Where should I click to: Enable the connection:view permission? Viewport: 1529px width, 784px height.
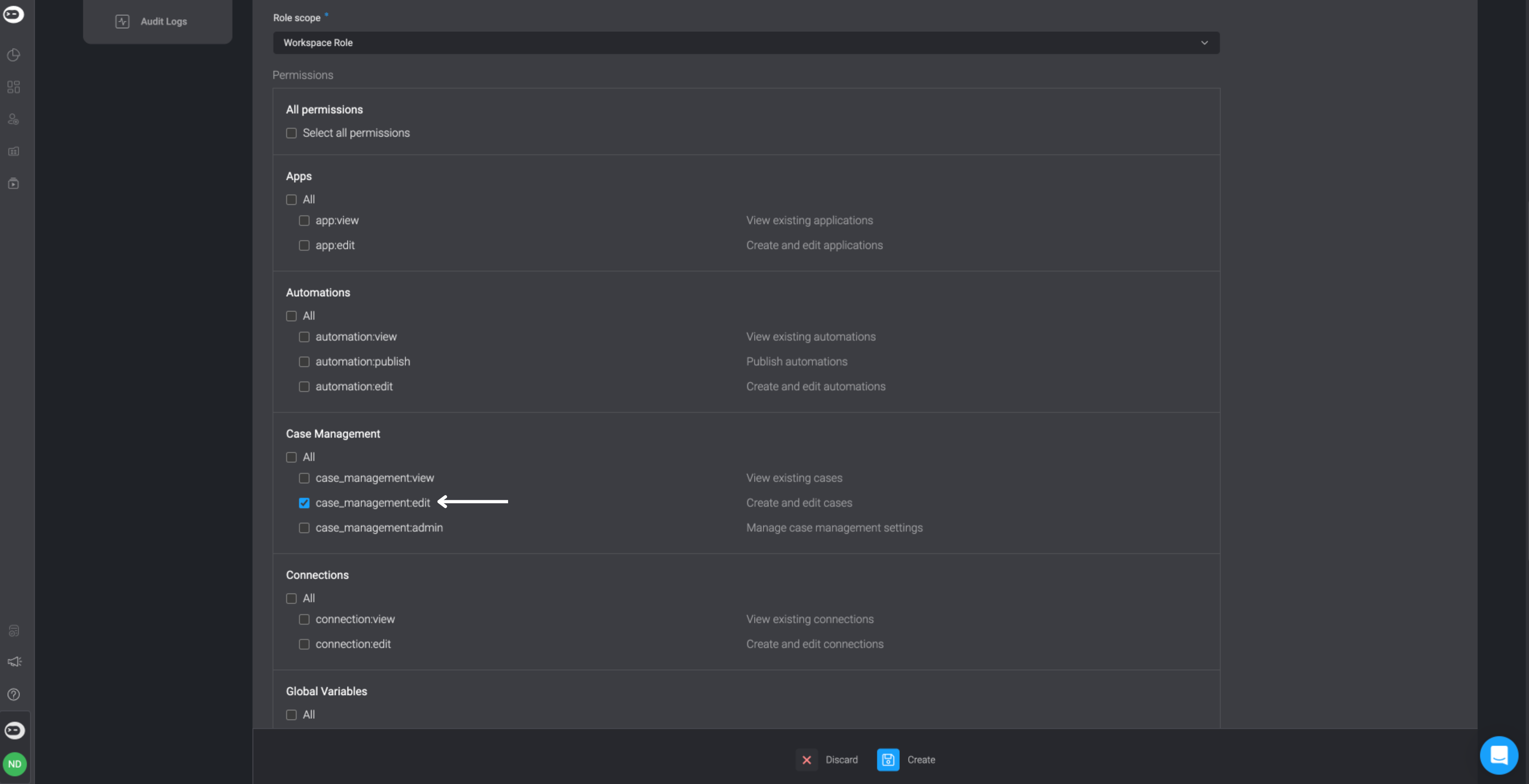coord(304,619)
